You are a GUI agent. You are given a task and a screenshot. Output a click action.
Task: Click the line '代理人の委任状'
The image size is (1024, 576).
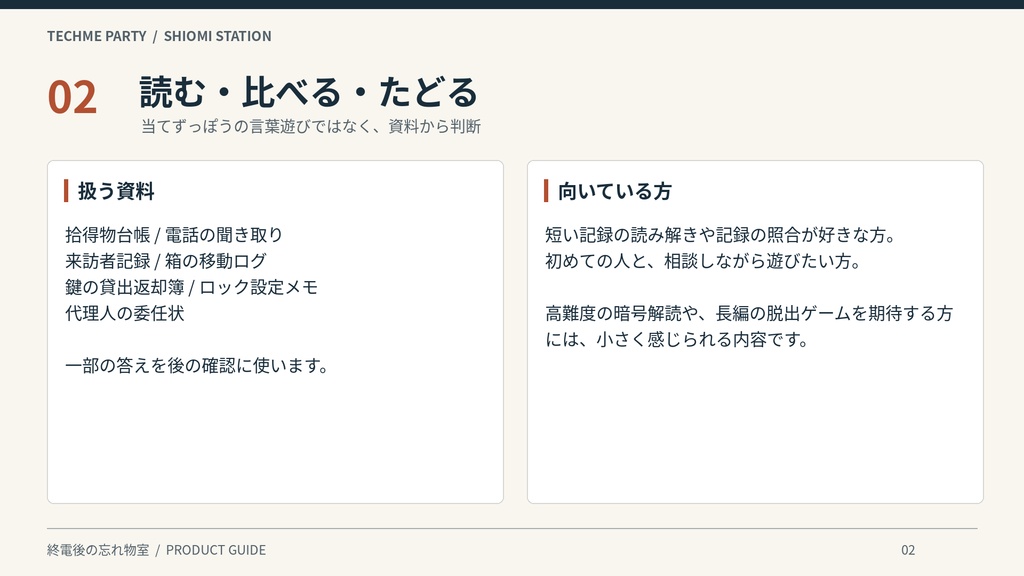[125, 313]
